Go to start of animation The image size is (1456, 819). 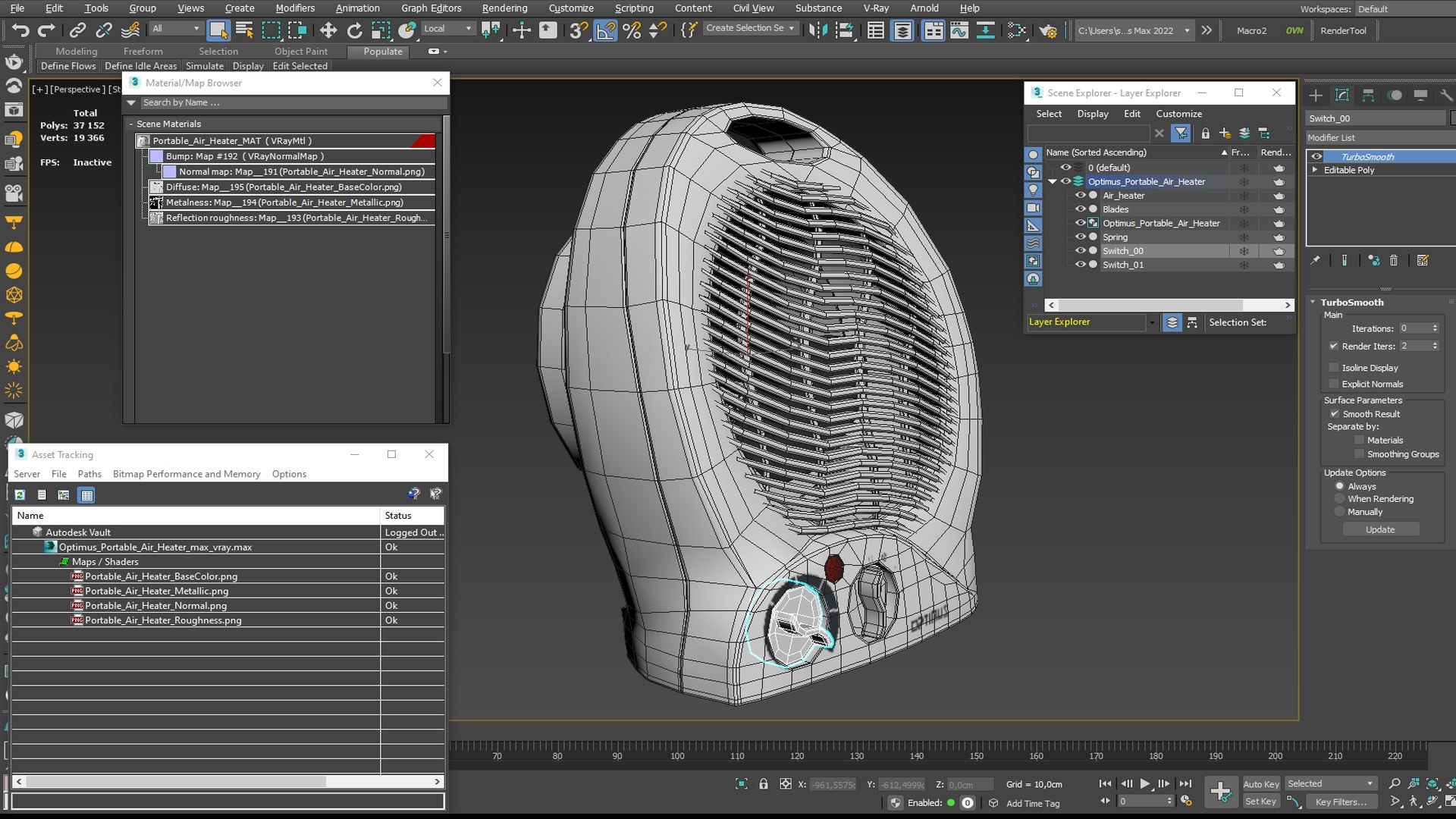coord(1105,783)
